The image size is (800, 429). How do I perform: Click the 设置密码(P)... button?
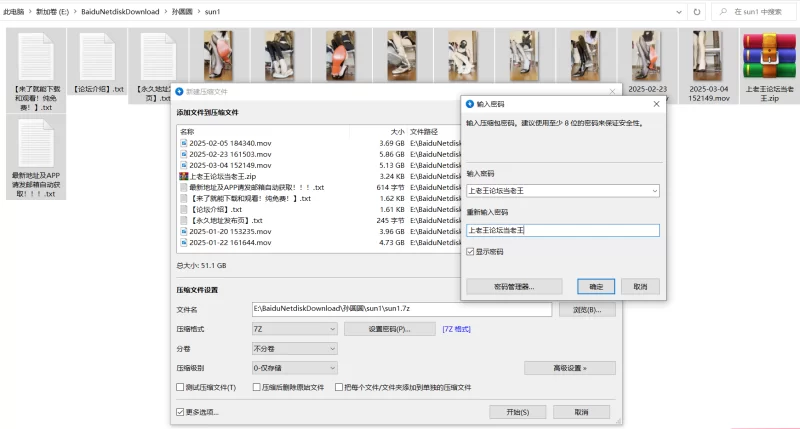389,329
